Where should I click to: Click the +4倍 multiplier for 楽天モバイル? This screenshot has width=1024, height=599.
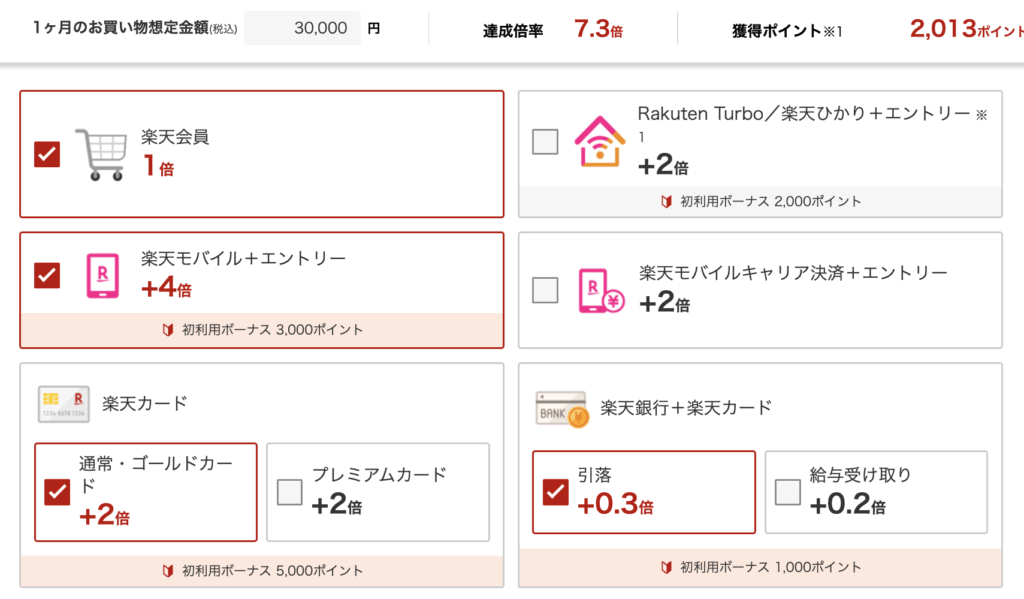point(167,287)
